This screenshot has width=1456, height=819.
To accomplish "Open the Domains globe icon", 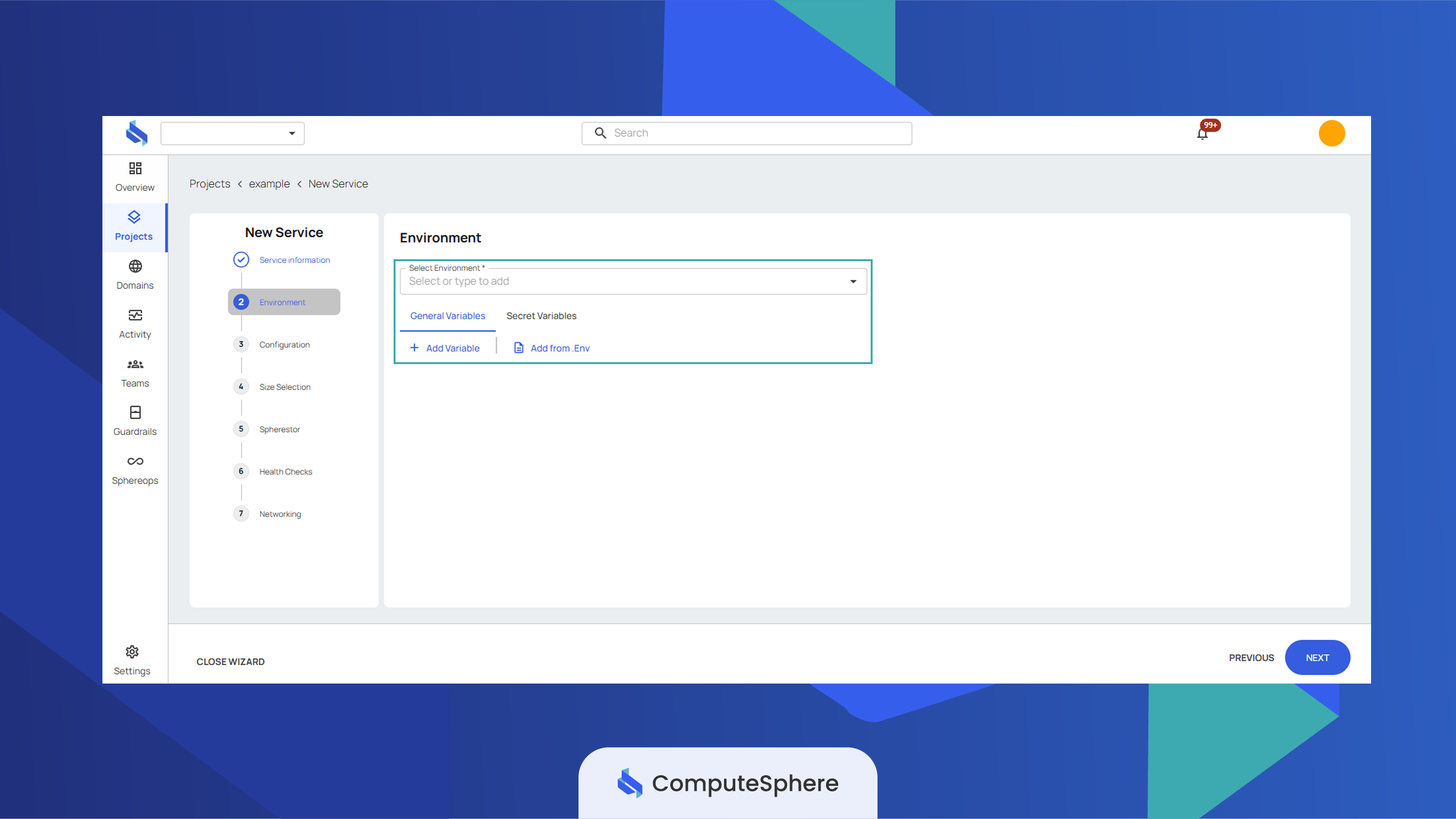I will (x=135, y=266).
